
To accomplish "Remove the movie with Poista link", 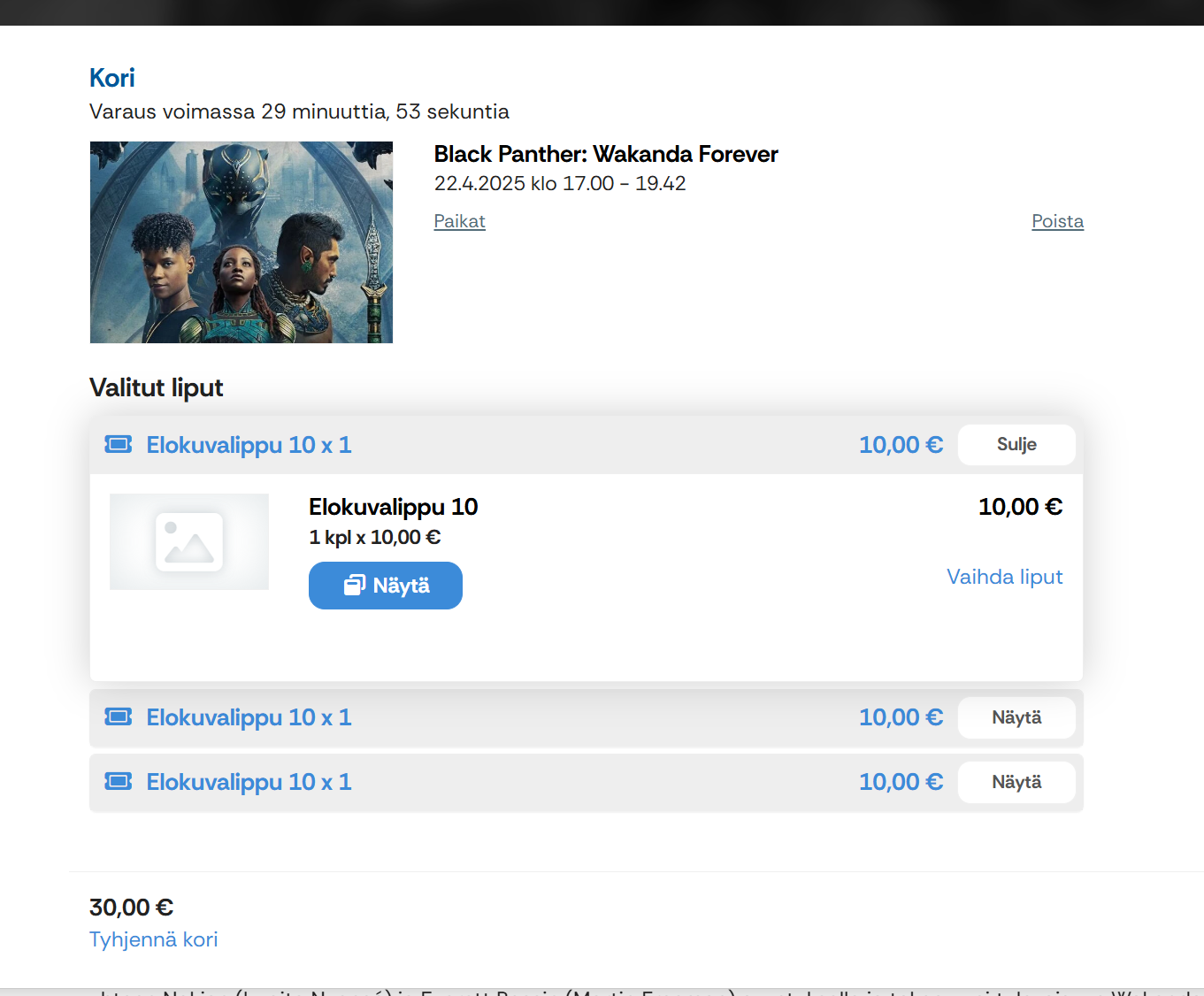I will (1057, 221).
